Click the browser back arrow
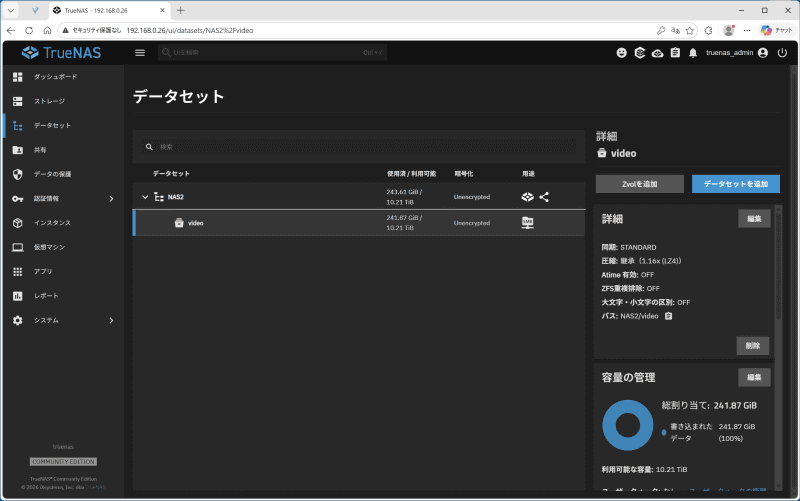This screenshot has width=800, height=501. (11, 31)
